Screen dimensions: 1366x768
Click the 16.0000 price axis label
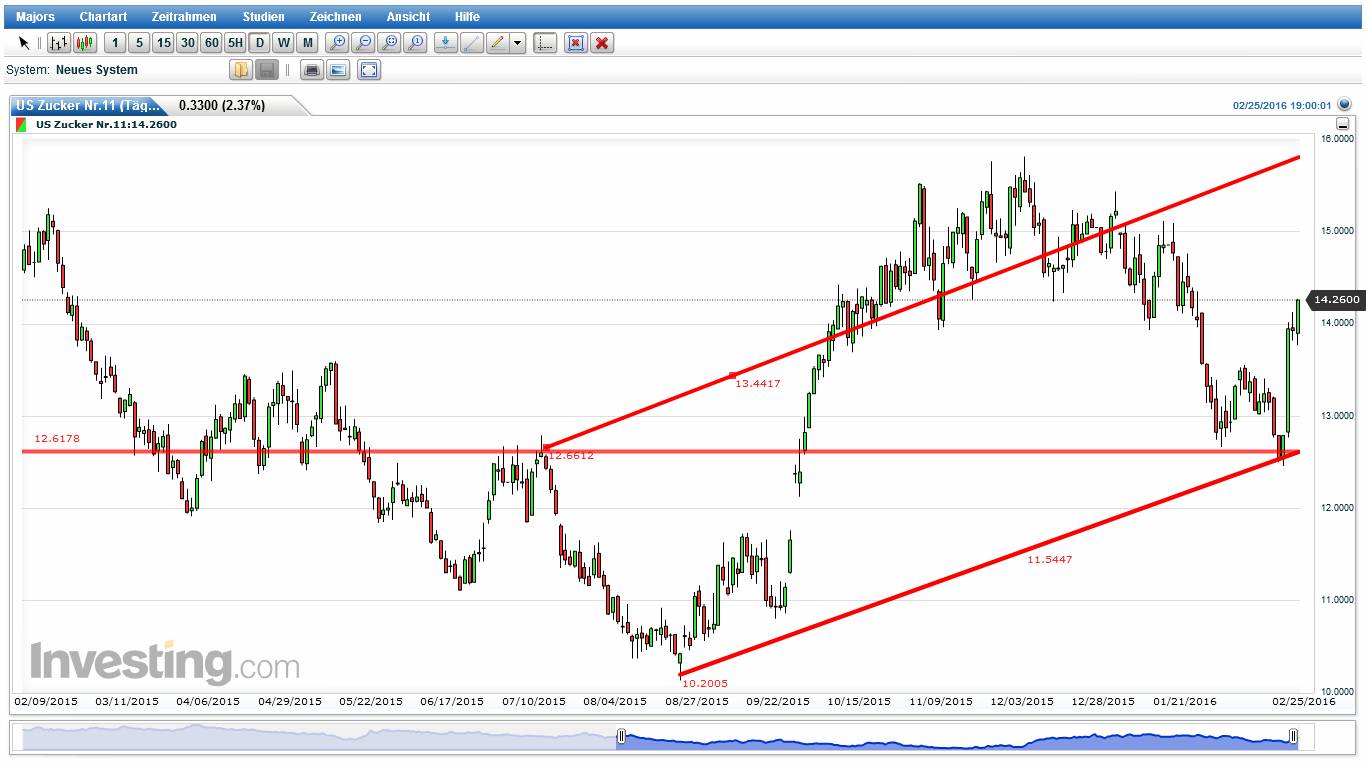coord(1337,139)
